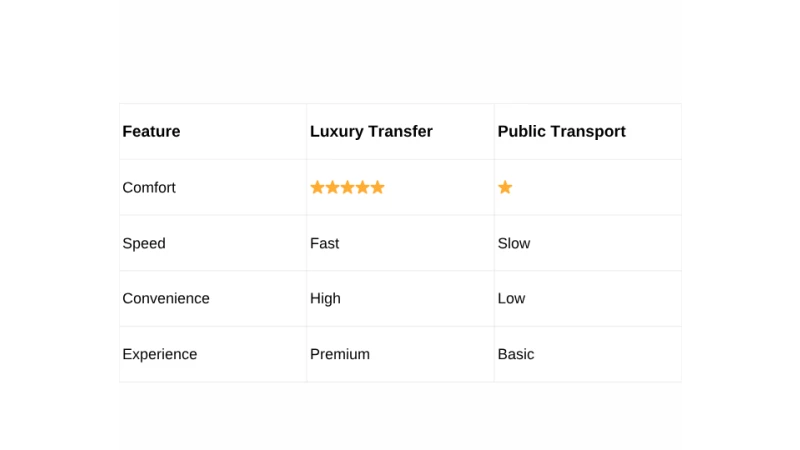Viewport: 800px width, 450px height.
Task: Select the Luxury Transfer column header
Action: pyautogui.click(x=371, y=131)
